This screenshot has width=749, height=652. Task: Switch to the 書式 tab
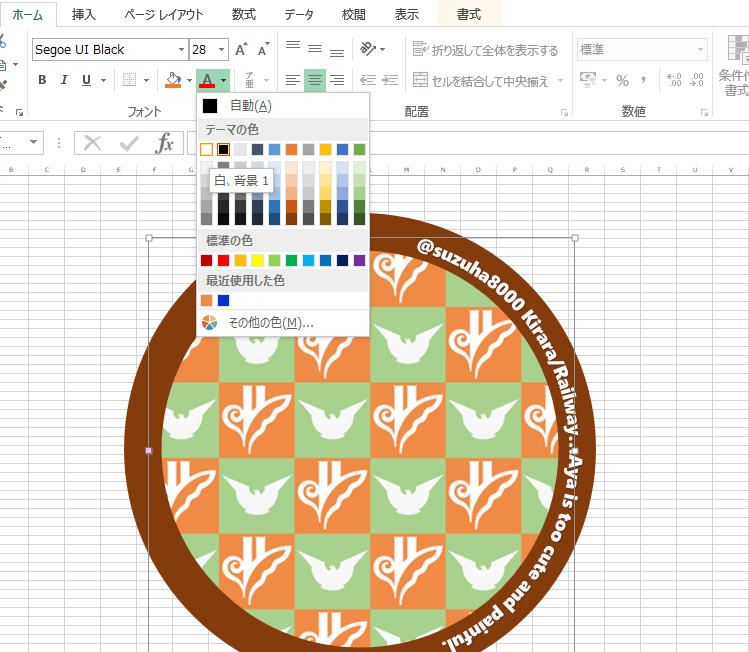469,15
